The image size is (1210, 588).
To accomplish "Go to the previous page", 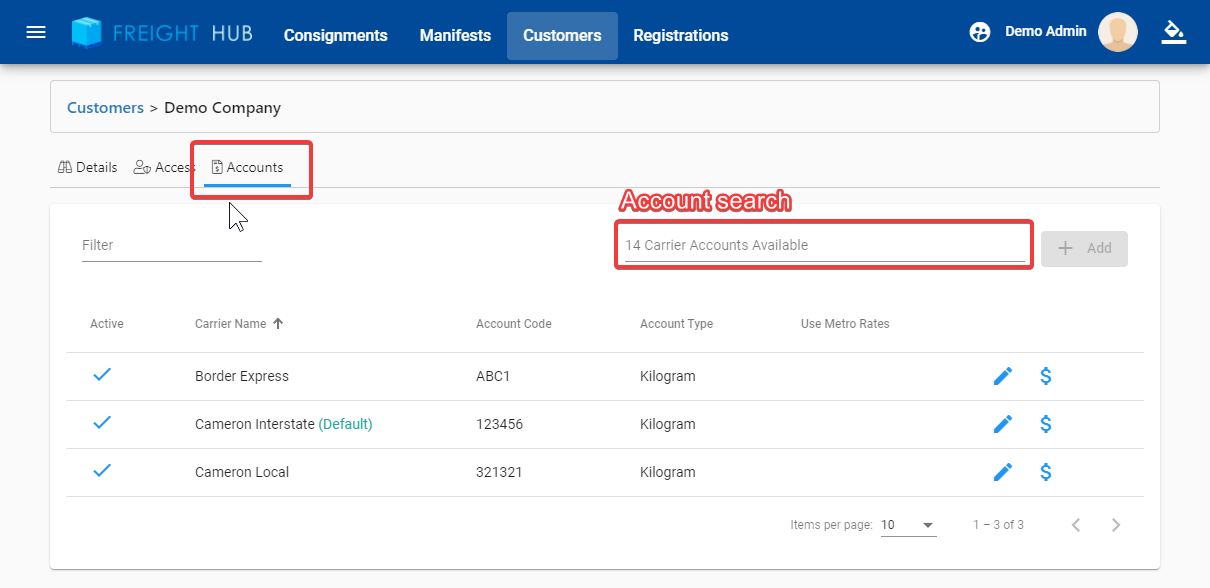I will pyautogui.click(x=1076, y=525).
